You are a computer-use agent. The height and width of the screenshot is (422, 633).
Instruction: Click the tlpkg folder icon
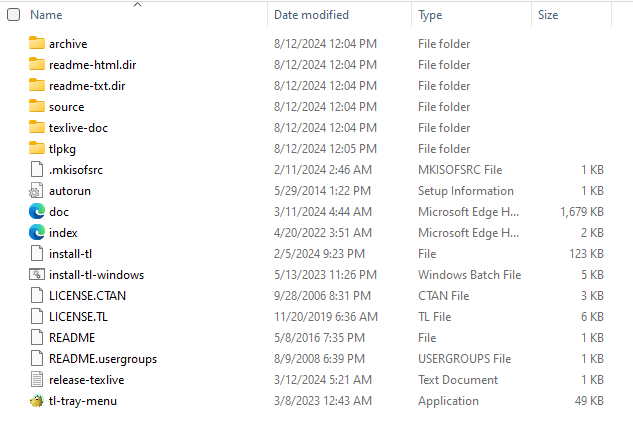(x=37, y=148)
